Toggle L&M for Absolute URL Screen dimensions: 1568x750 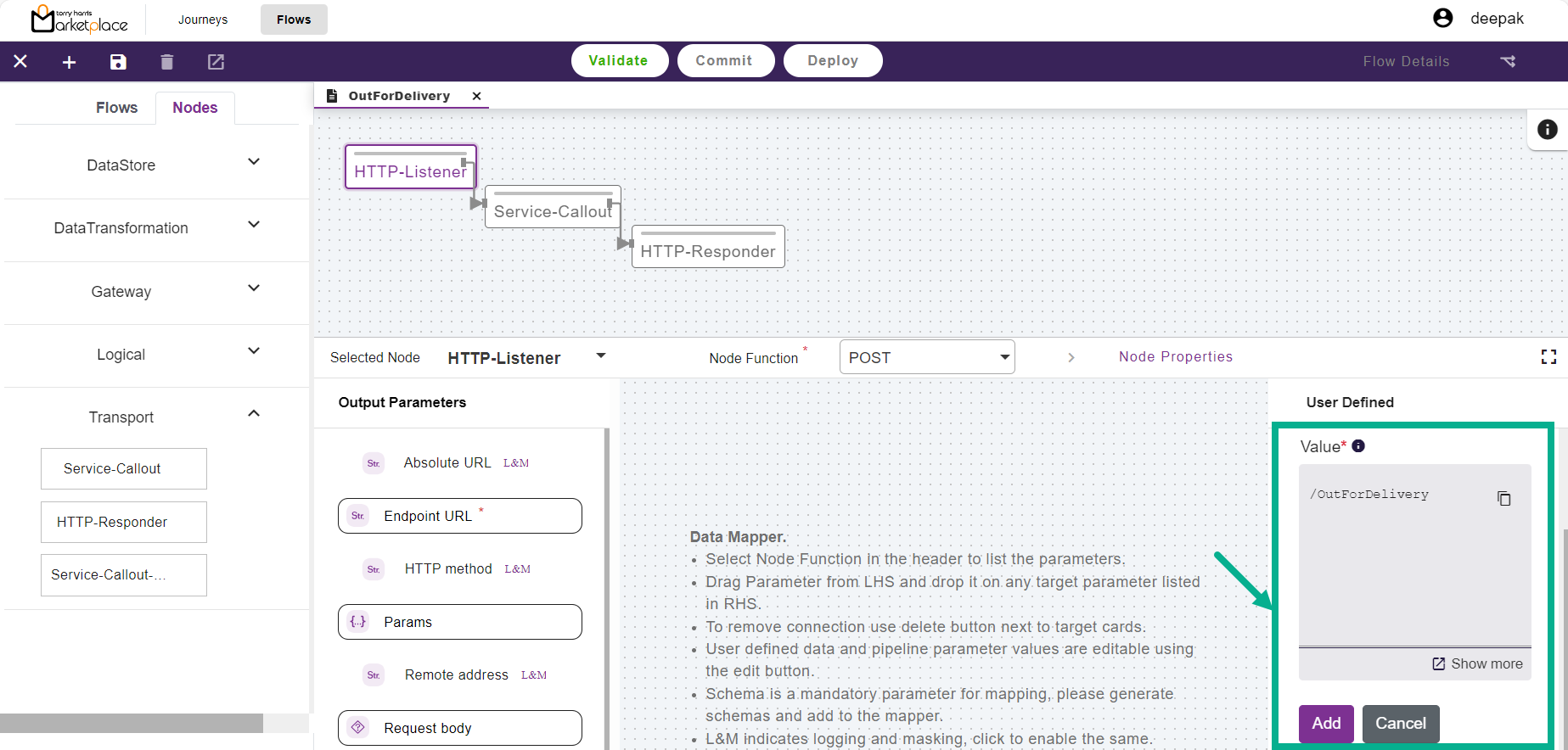pyautogui.click(x=516, y=463)
